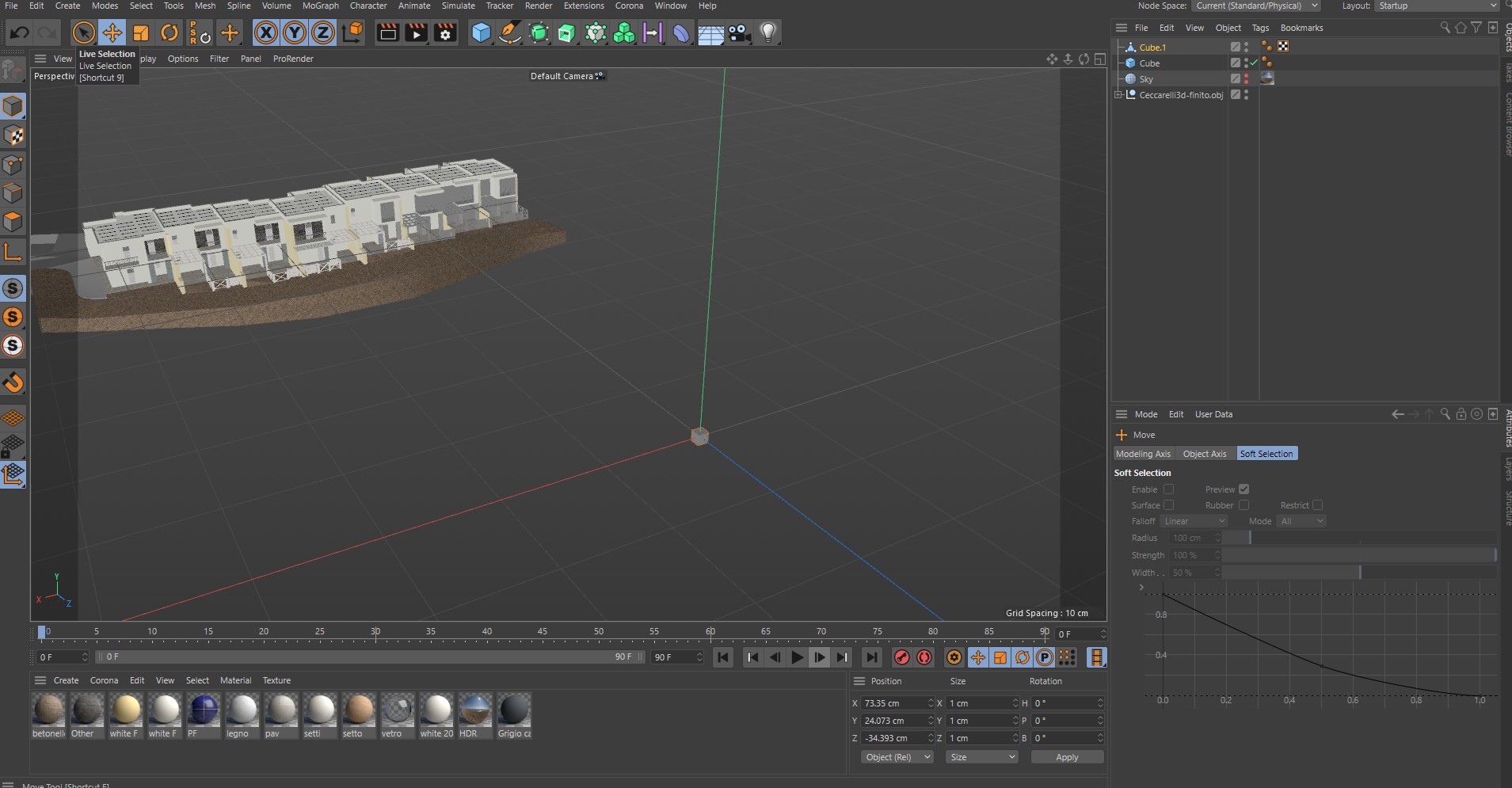1512x788 pixels.
Task: Toggle Autokeying button
Action: click(x=924, y=657)
